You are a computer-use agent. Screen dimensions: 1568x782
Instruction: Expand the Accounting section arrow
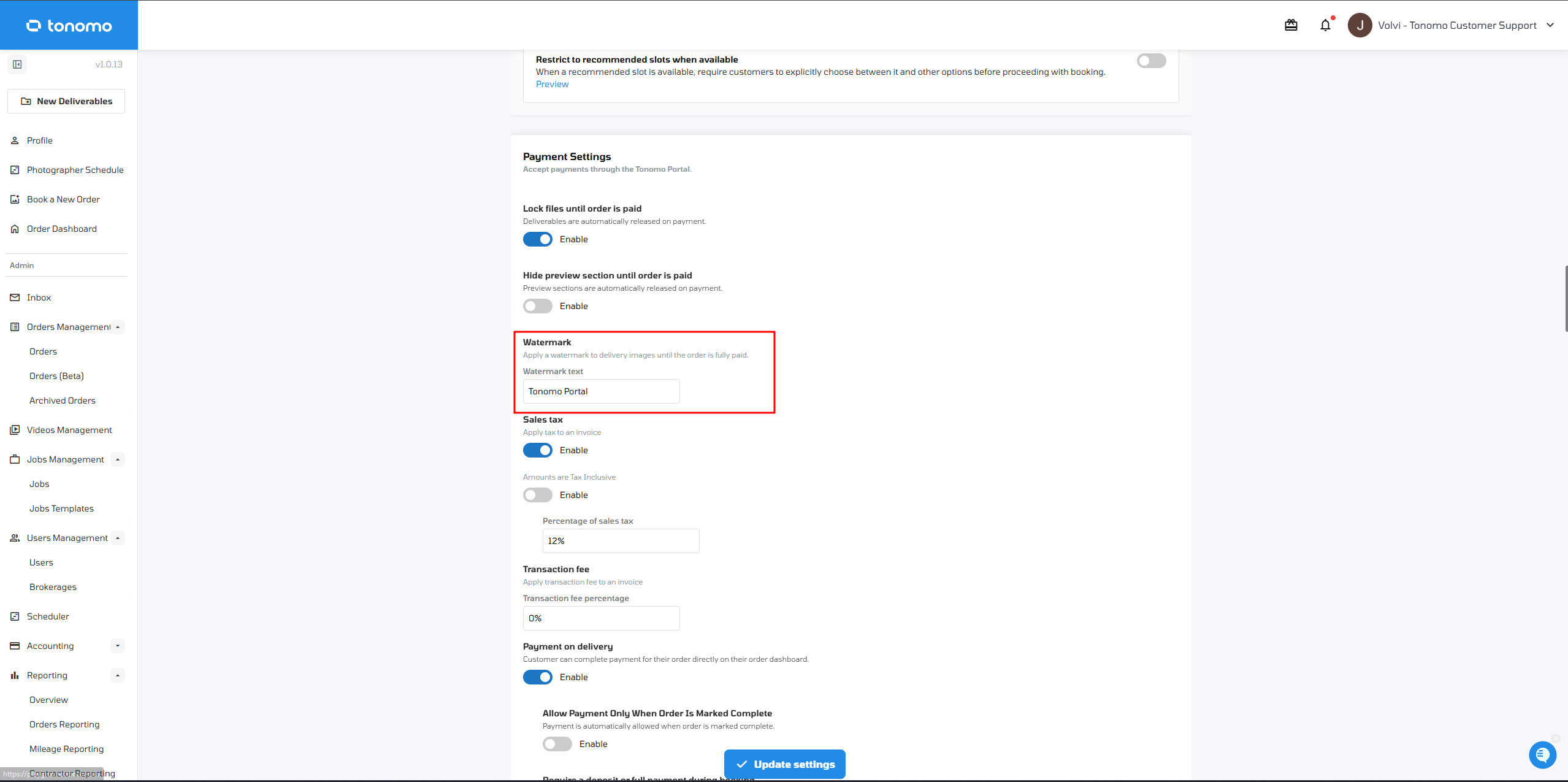click(x=118, y=646)
